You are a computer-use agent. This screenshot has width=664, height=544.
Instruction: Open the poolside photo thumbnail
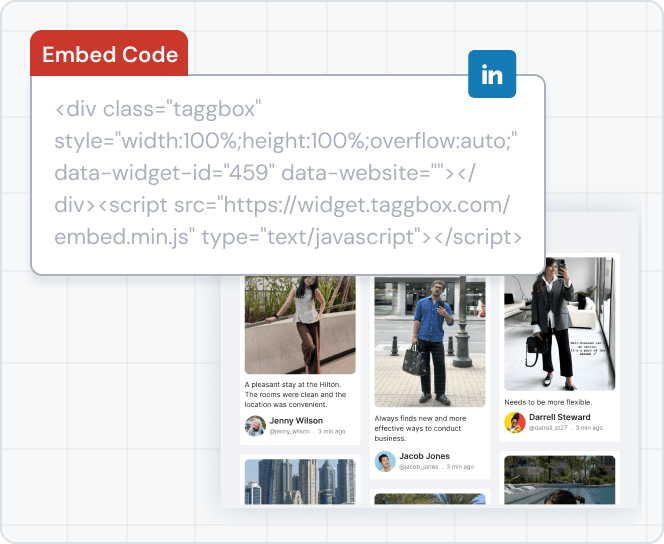coord(559,480)
